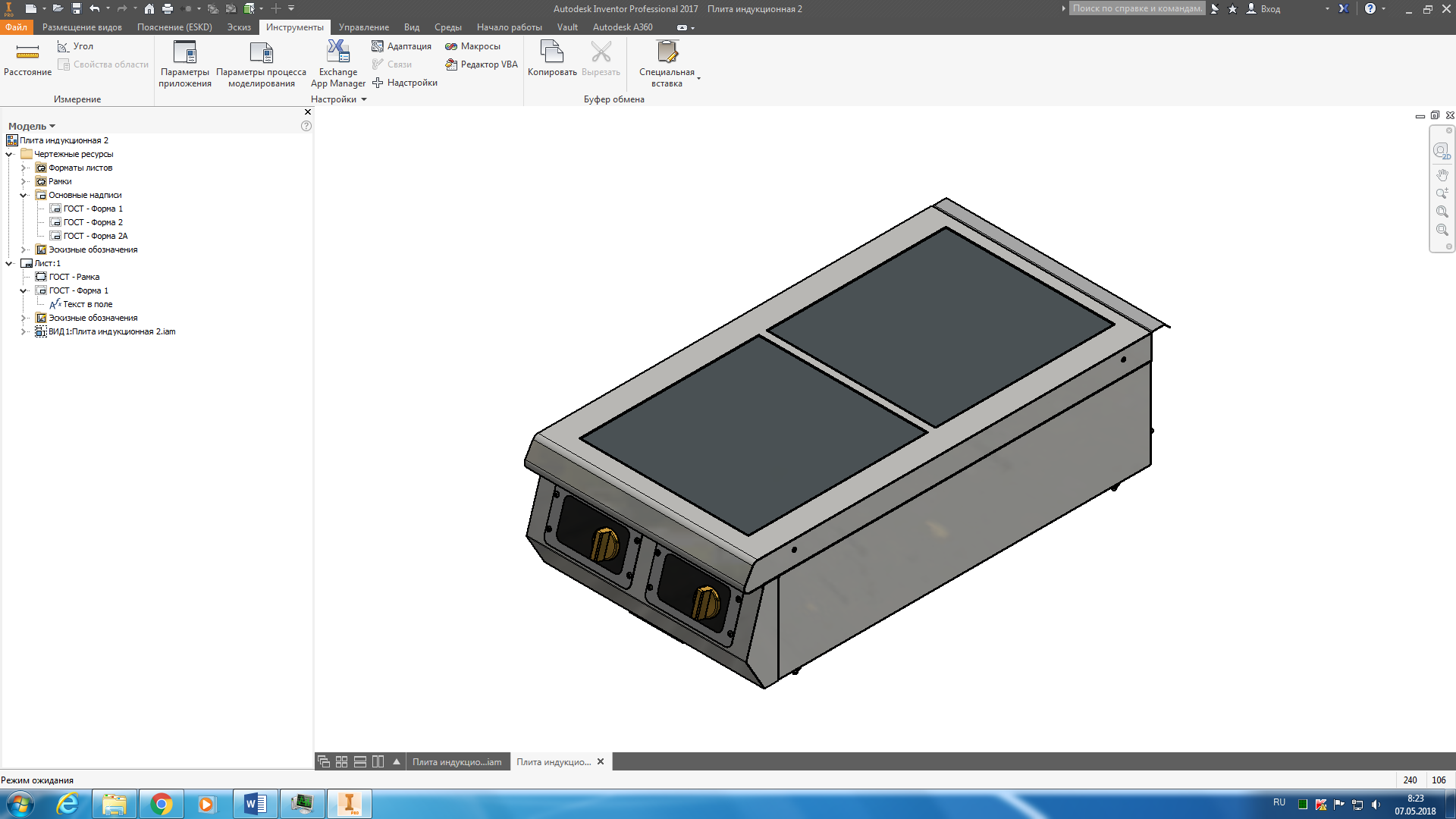Image resolution: width=1456 pixels, height=819 pixels.
Task: Open Add-ins (Надстройки) manager
Action: (405, 83)
